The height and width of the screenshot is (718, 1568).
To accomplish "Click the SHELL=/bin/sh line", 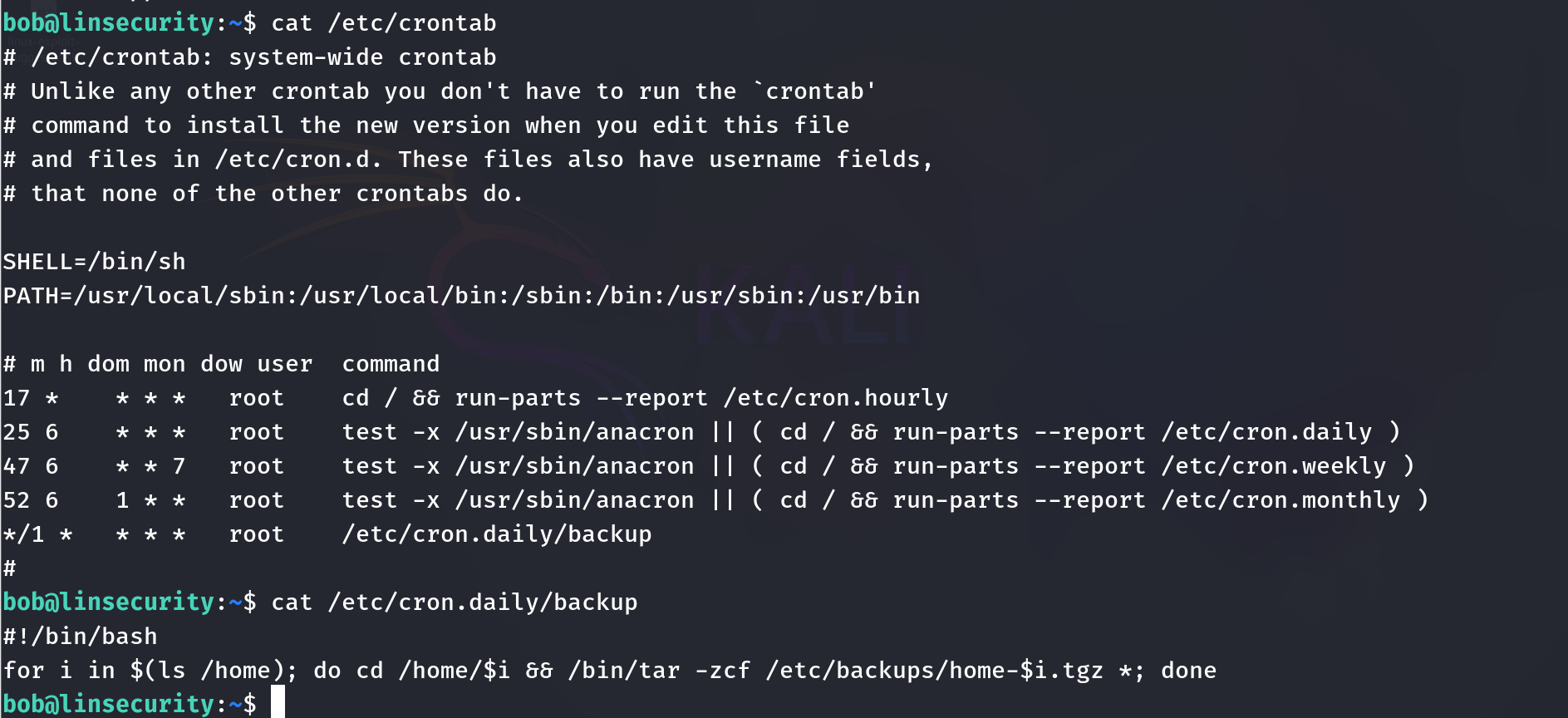I will pos(94,262).
